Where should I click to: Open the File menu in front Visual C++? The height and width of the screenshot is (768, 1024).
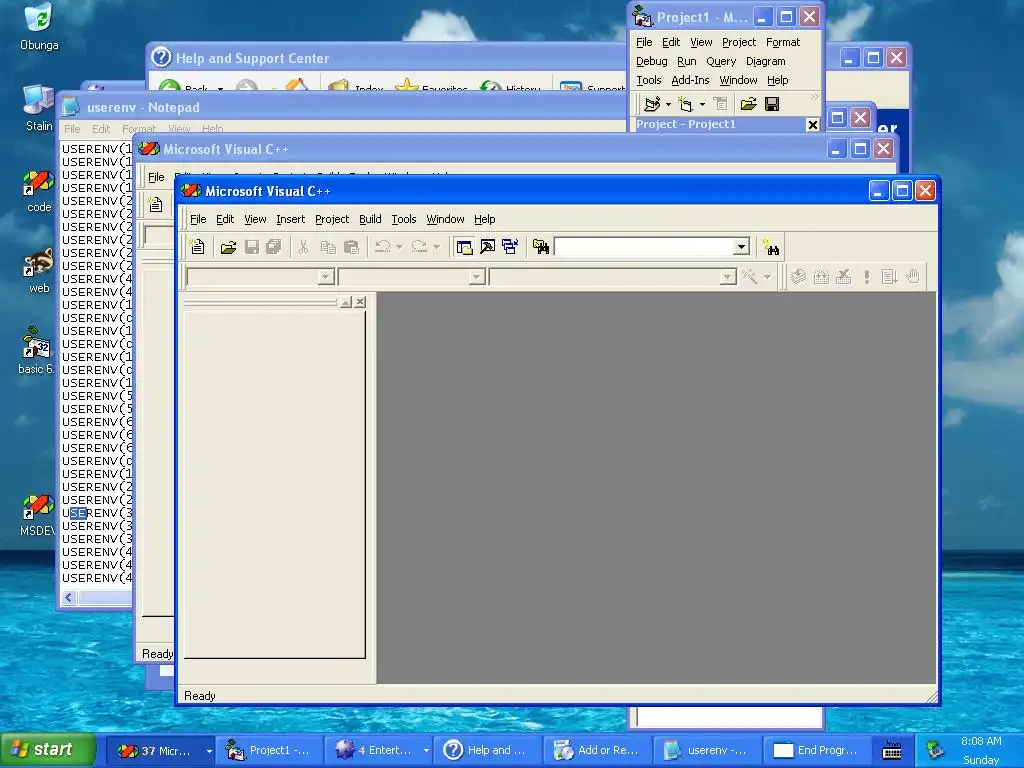[x=198, y=219]
